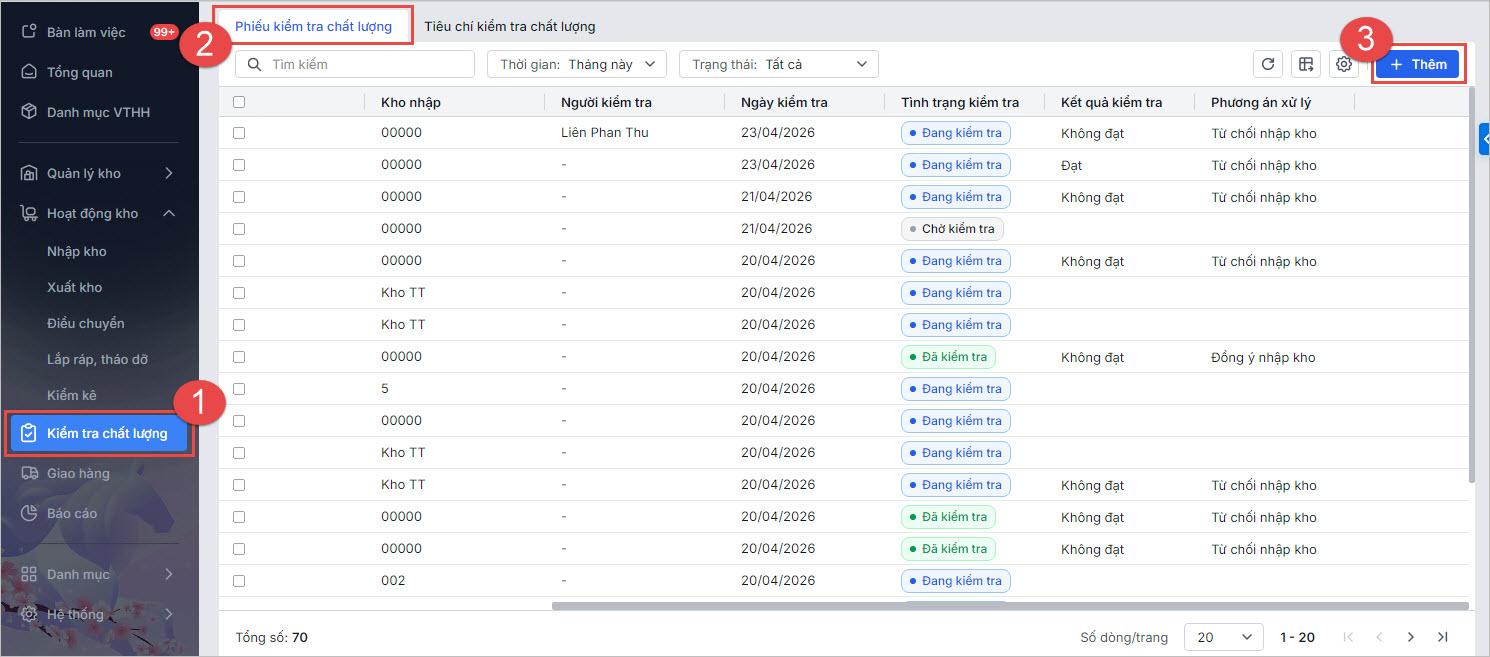Change the Số dòng/trang rows per page dropdown
This screenshot has width=1490, height=657.
(1224, 637)
